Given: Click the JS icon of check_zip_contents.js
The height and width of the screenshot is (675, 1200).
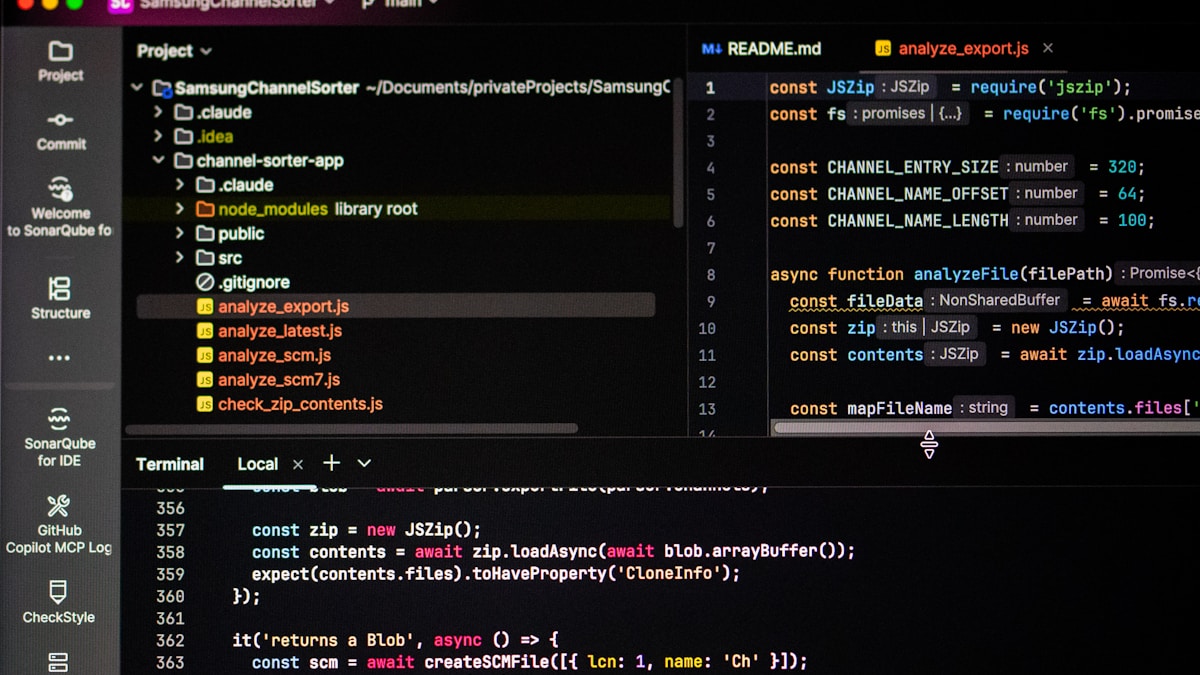Looking at the screenshot, I should (x=205, y=404).
